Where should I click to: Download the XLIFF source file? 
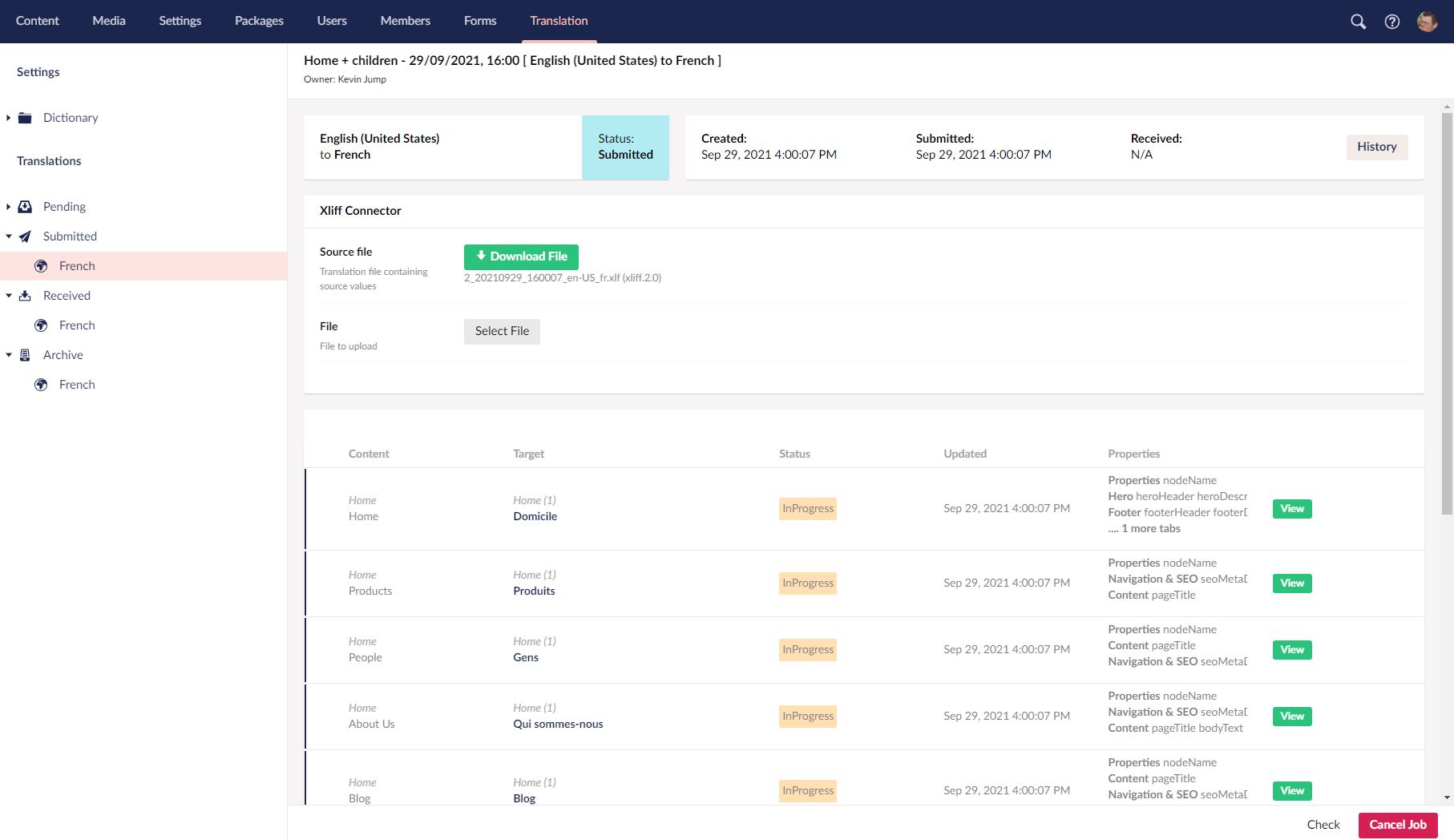521,256
